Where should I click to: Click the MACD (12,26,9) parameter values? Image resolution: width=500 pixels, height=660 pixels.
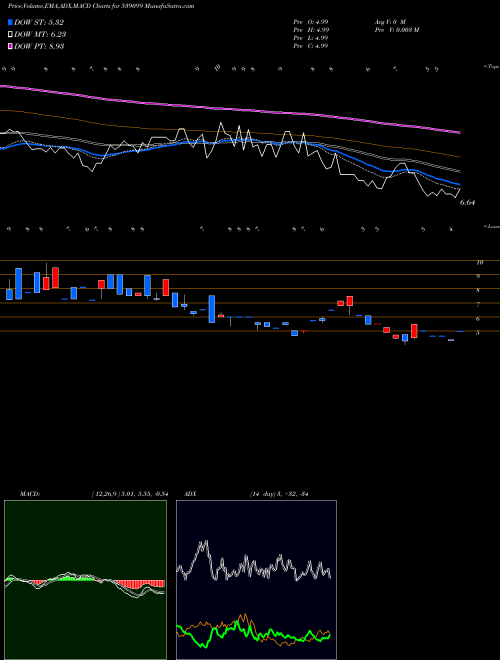point(129,494)
